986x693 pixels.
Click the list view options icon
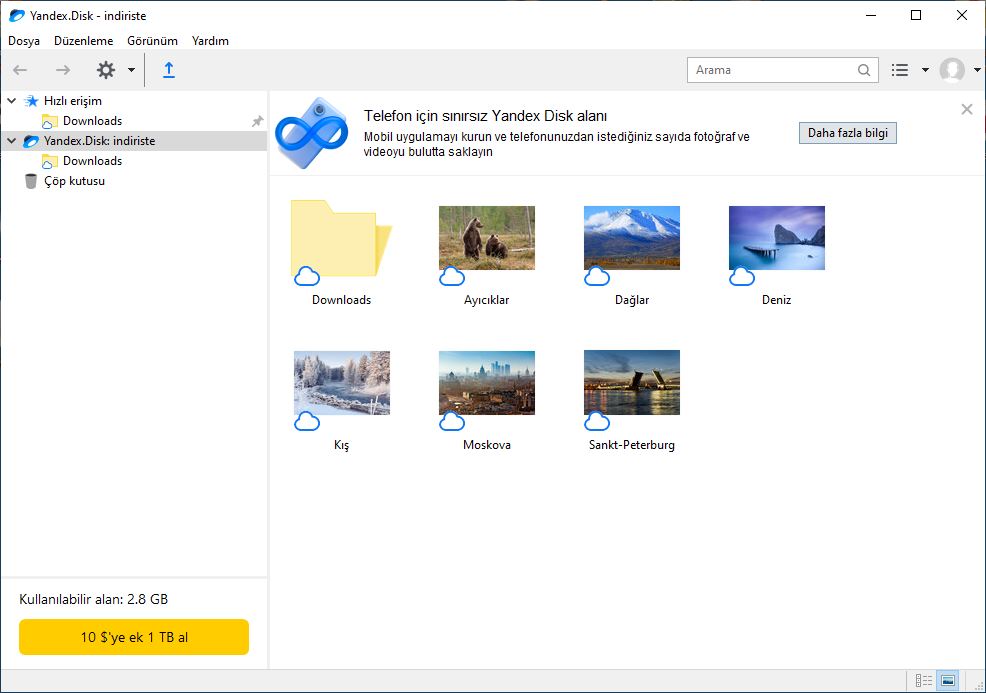pos(900,70)
